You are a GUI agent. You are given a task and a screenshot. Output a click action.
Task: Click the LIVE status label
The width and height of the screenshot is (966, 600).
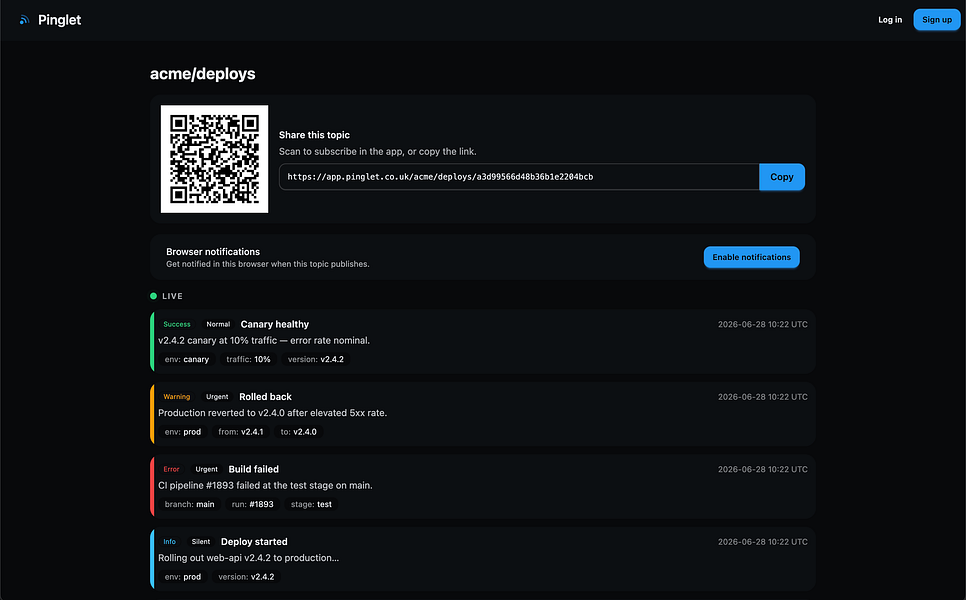(x=172, y=296)
